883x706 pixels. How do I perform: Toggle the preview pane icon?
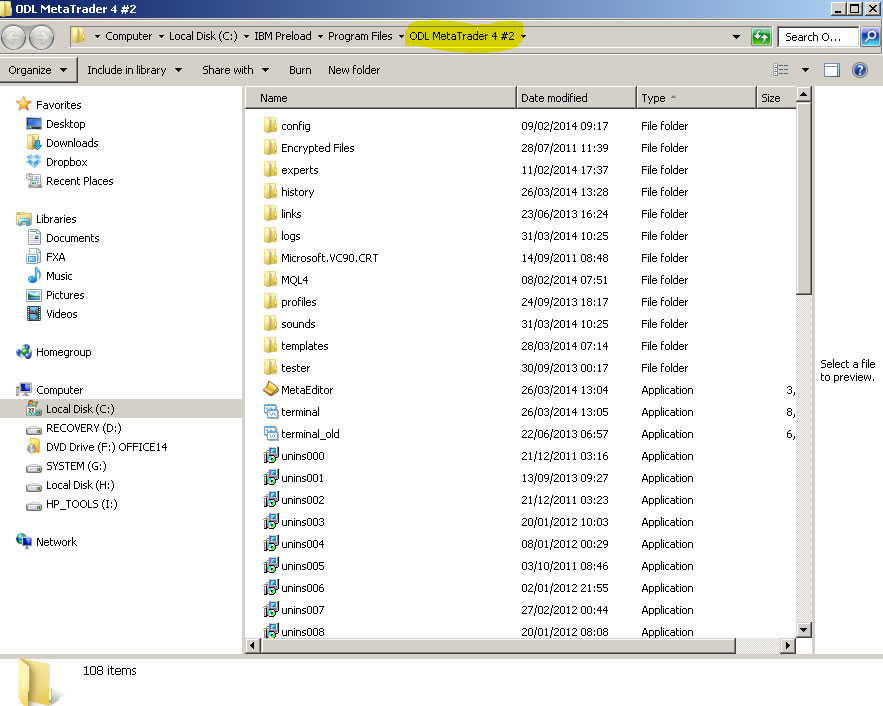coord(831,70)
